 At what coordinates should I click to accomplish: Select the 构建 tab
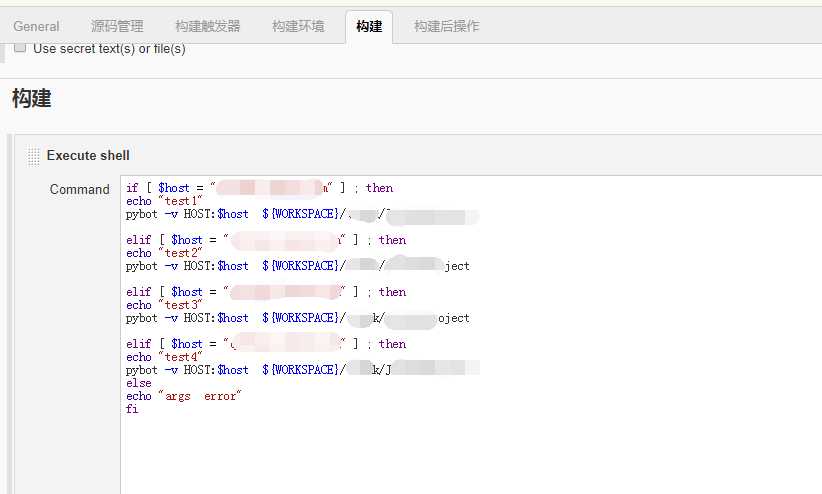[369, 26]
